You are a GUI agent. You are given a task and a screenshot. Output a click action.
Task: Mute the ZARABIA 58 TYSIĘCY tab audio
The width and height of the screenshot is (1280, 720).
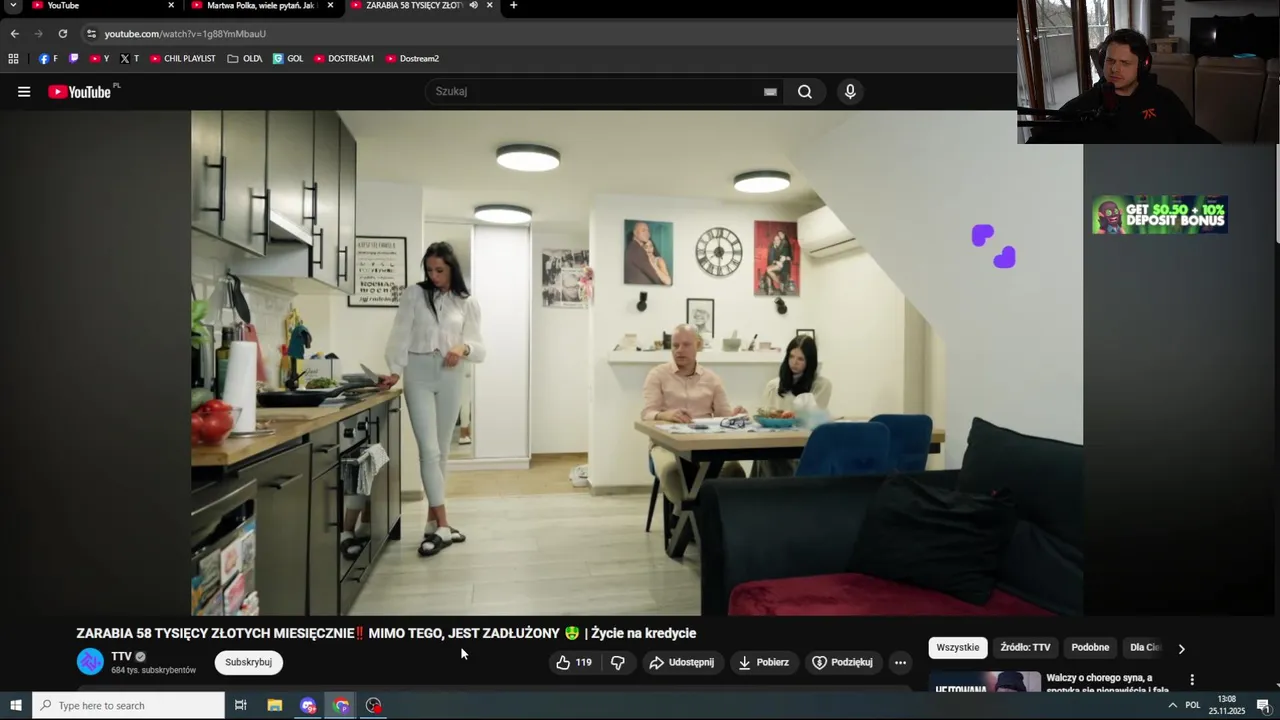pyautogui.click(x=475, y=5)
